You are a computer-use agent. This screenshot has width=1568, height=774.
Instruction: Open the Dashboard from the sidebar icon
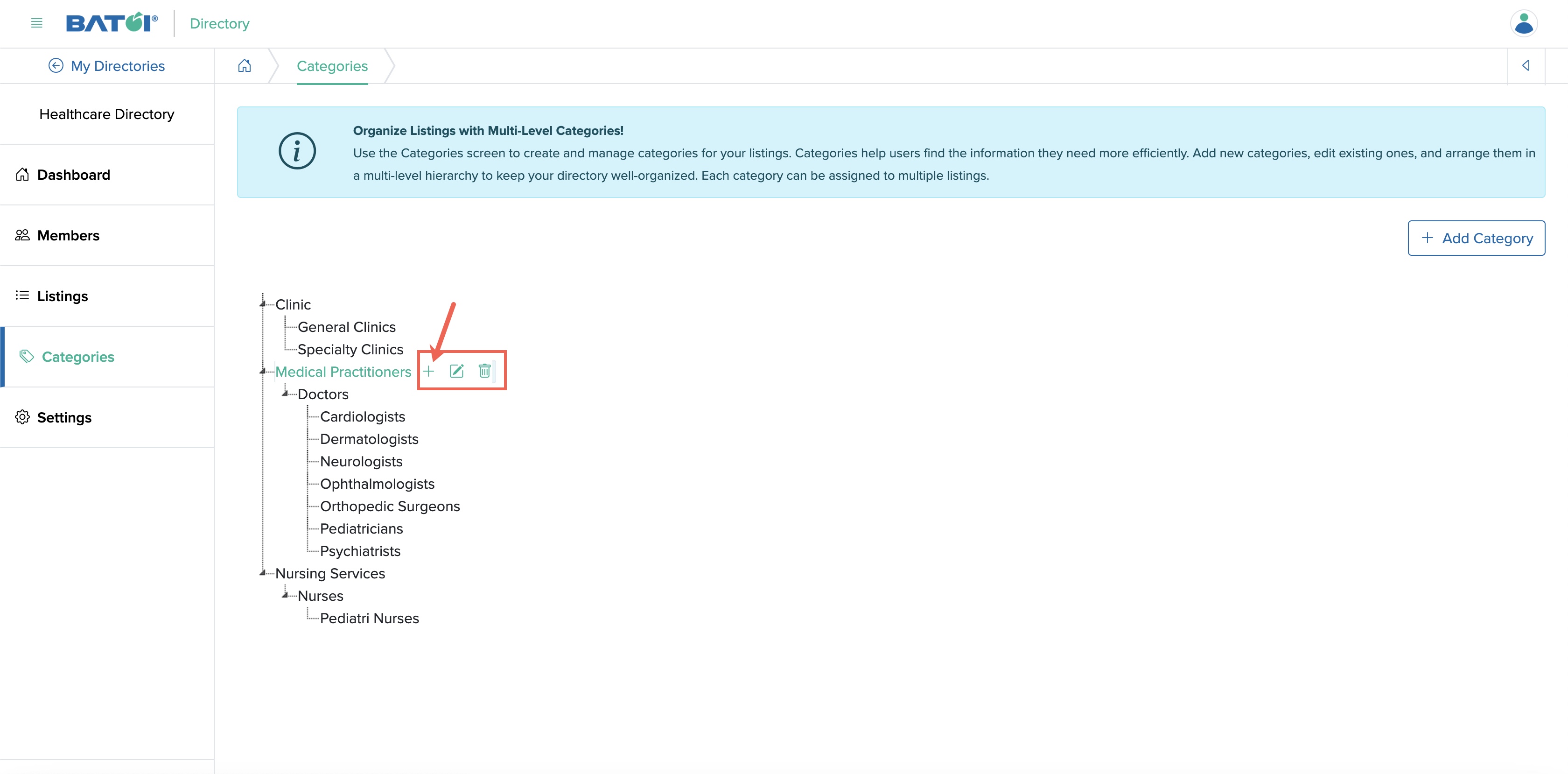coord(22,174)
